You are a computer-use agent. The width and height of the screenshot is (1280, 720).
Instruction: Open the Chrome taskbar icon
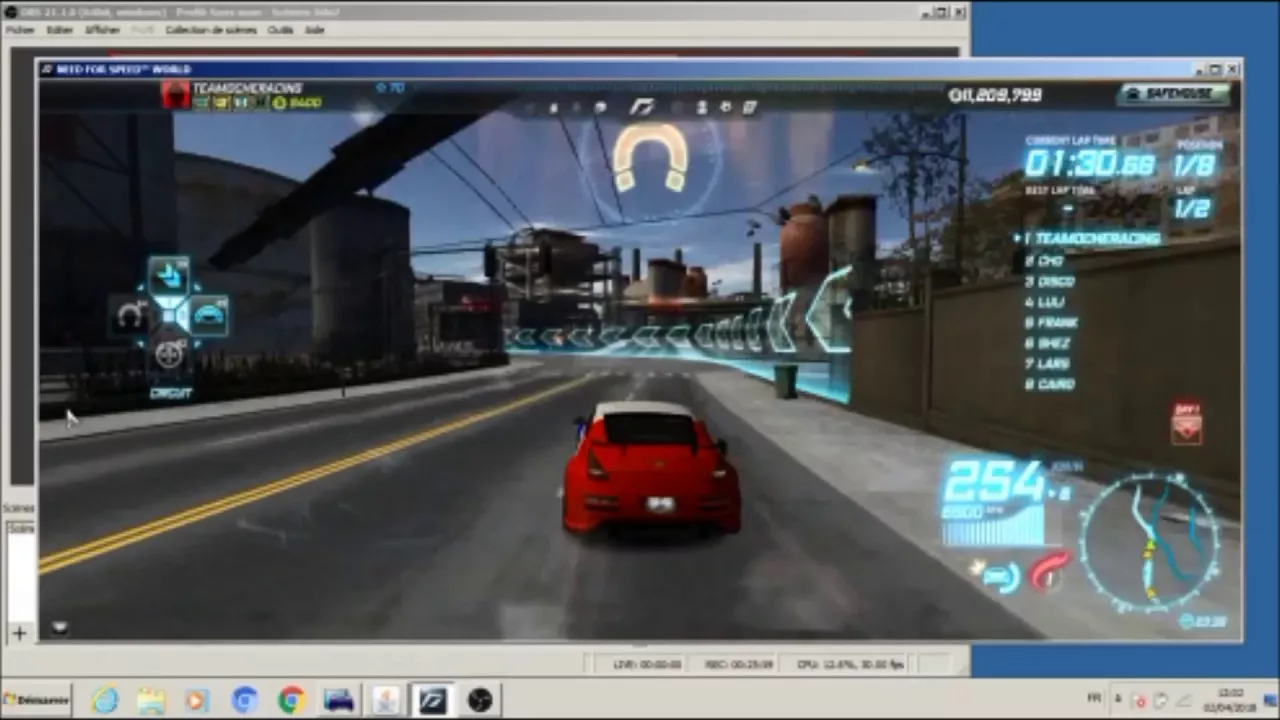click(291, 700)
